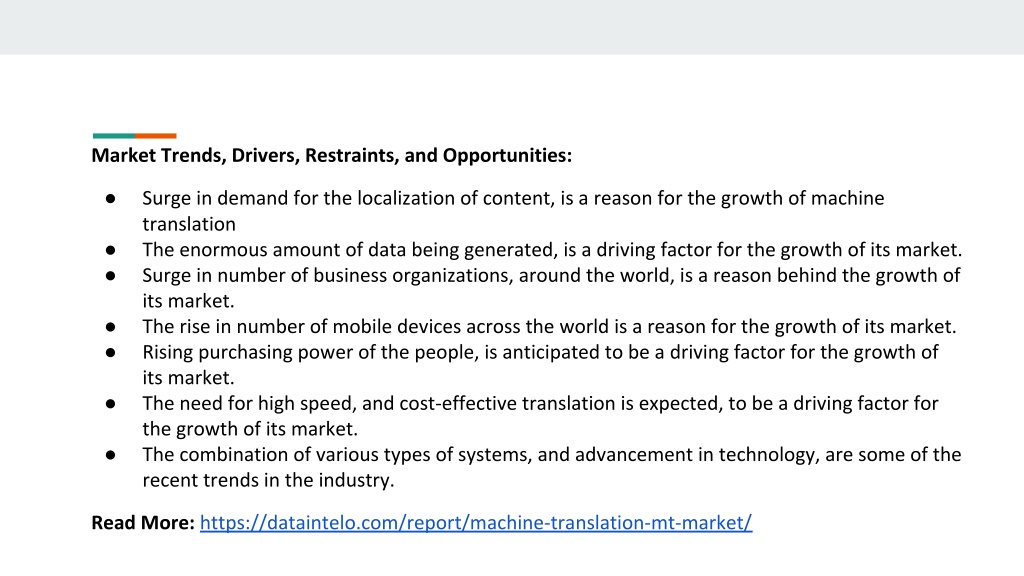The image size is (1024, 576).
Task: Click the bullet beside 'Rising purchasing power of the people'
Action: click(x=110, y=353)
